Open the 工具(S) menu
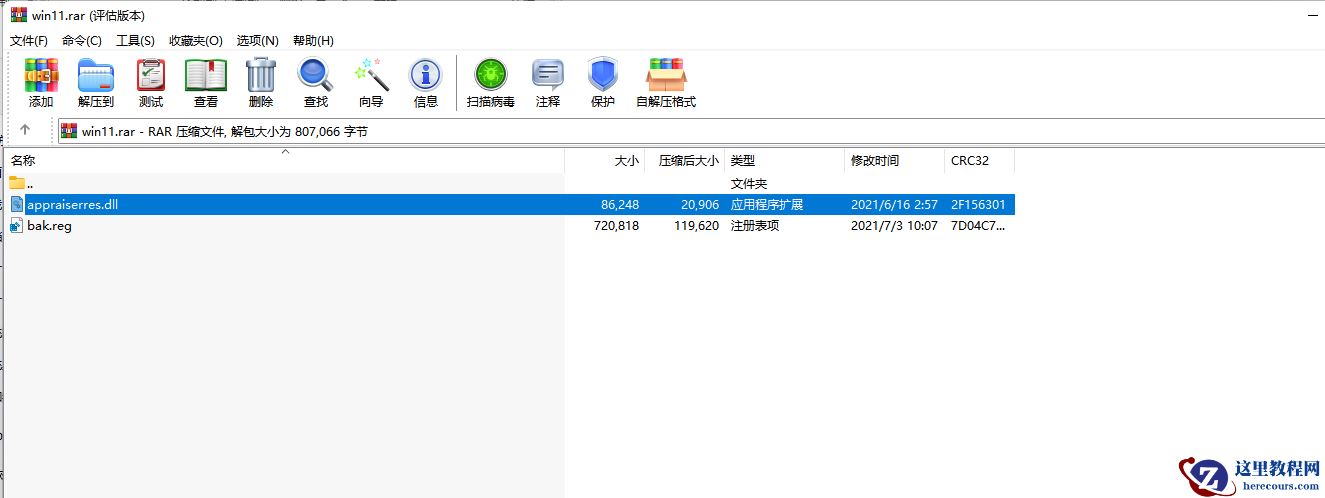Image resolution: width=1325 pixels, height=498 pixels. click(135, 40)
